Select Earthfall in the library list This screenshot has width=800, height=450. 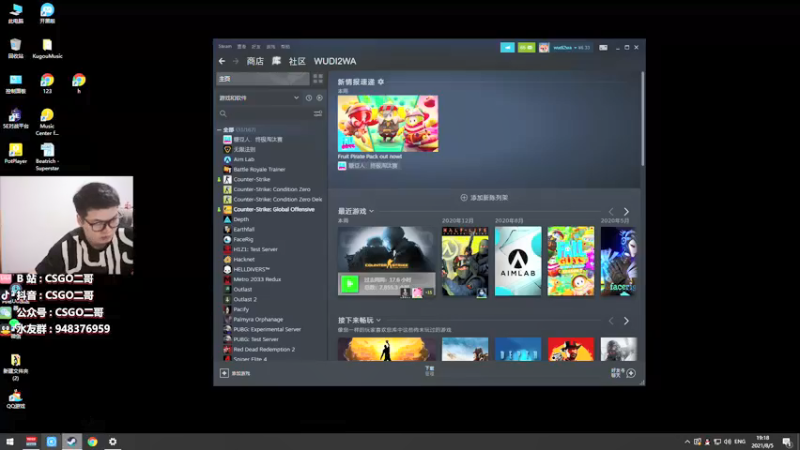pyautogui.click(x=243, y=230)
